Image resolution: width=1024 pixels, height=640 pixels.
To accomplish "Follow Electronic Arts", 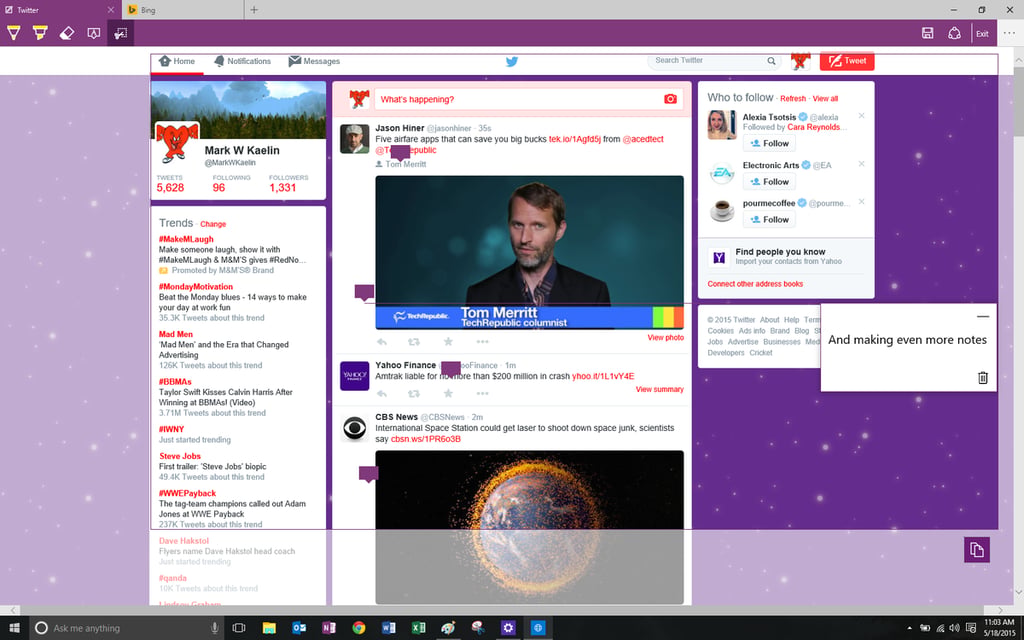I will pyautogui.click(x=769, y=182).
